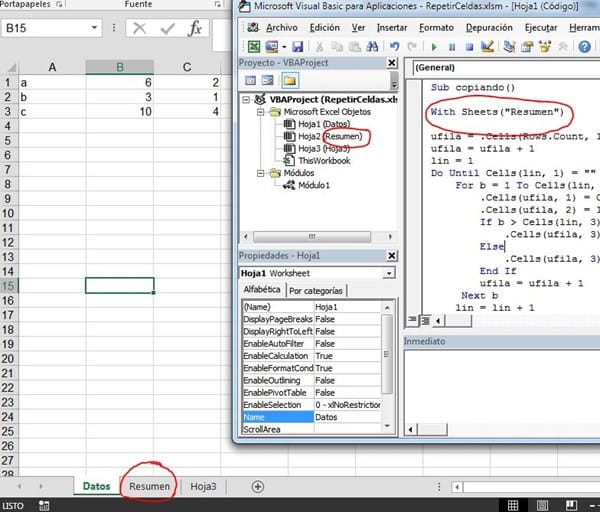This screenshot has width=600, height=512.
Task: Select the Por categorías properties tab
Action: coord(315,291)
